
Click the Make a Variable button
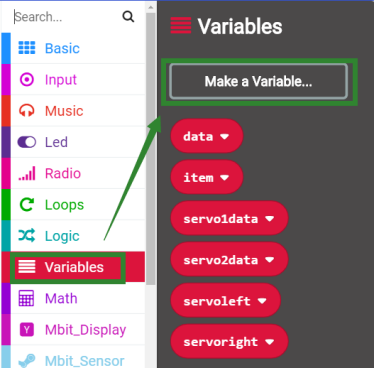click(x=259, y=82)
